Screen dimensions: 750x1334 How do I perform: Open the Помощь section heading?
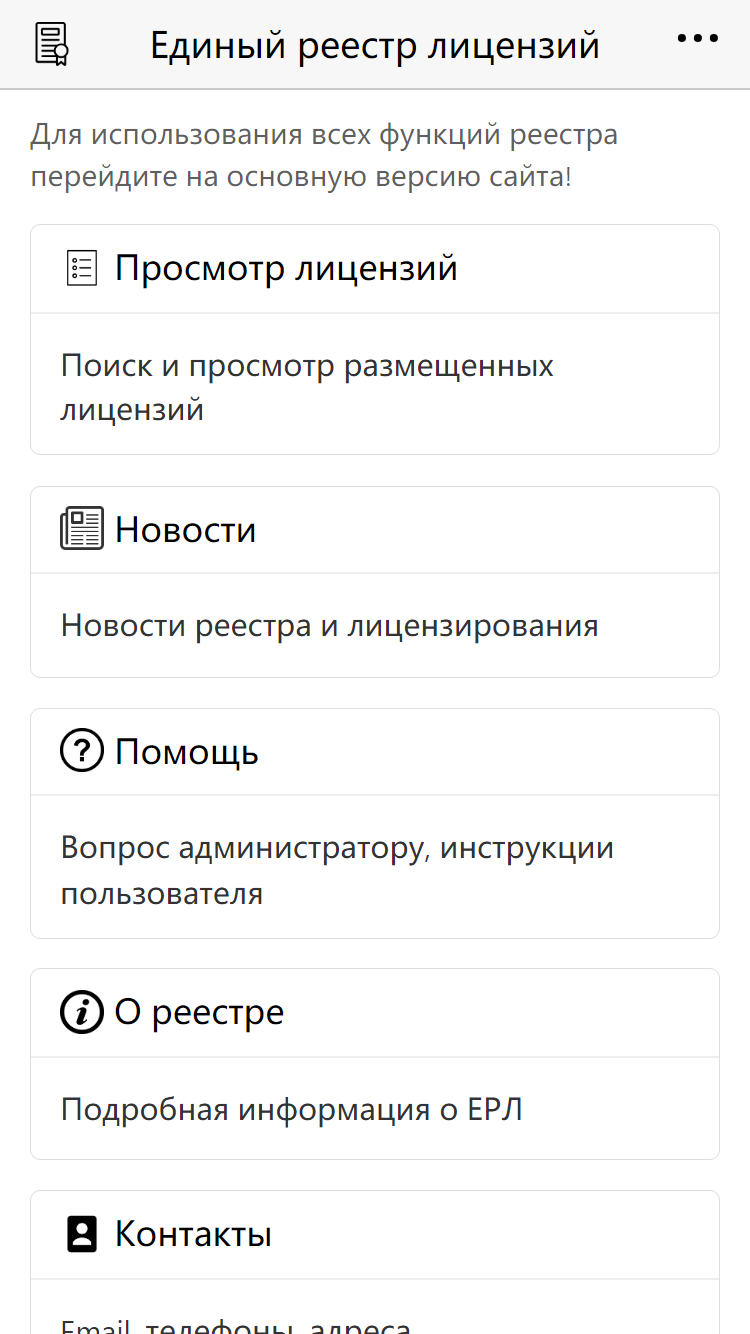[187, 751]
